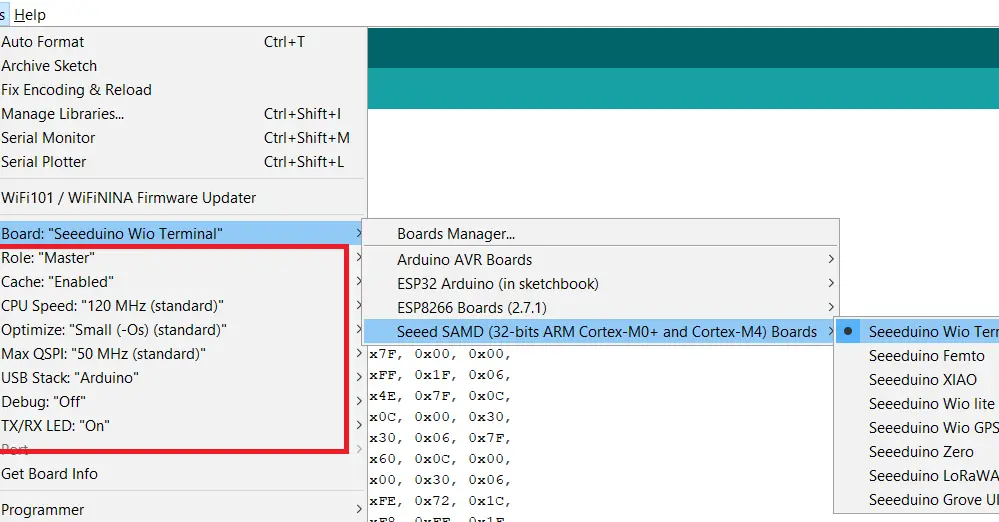This screenshot has height=522, width=999.
Task: Click code line starting x60, 0x0C
Action: click(440, 459)
